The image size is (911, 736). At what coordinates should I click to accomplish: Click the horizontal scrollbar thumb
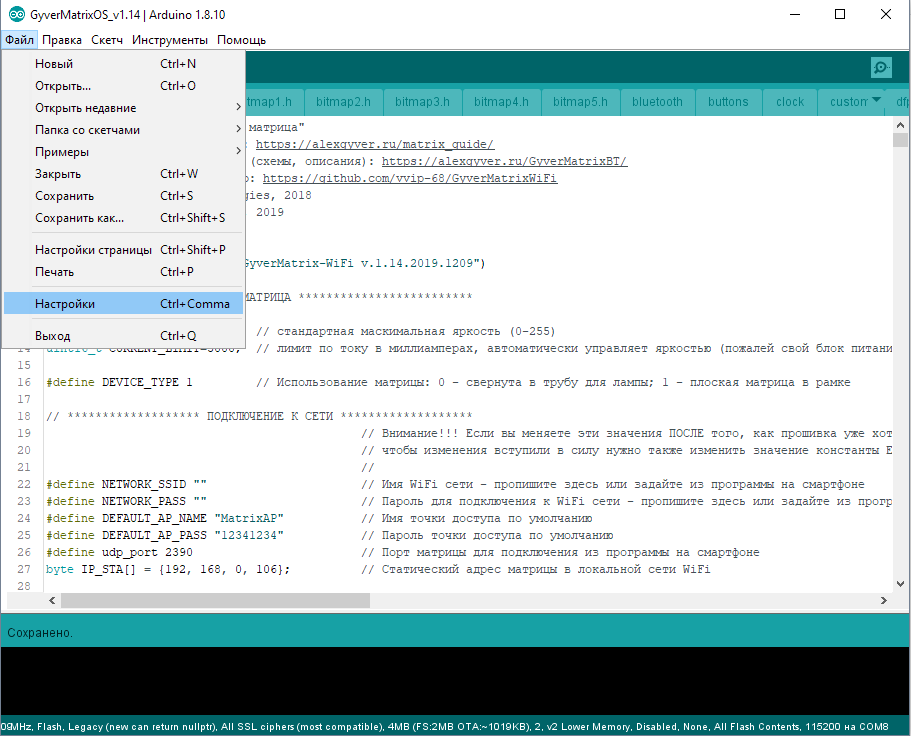click(215, 600)
